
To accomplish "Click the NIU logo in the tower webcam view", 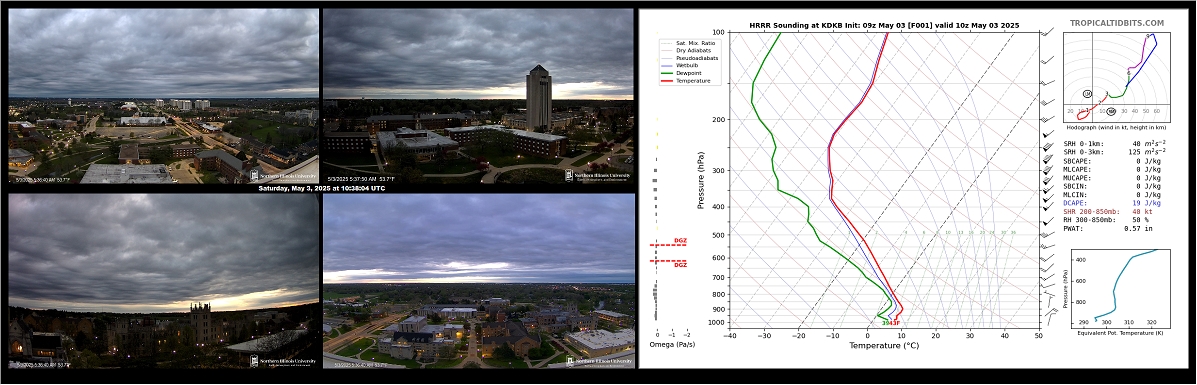I will click(x=598, y=175).
